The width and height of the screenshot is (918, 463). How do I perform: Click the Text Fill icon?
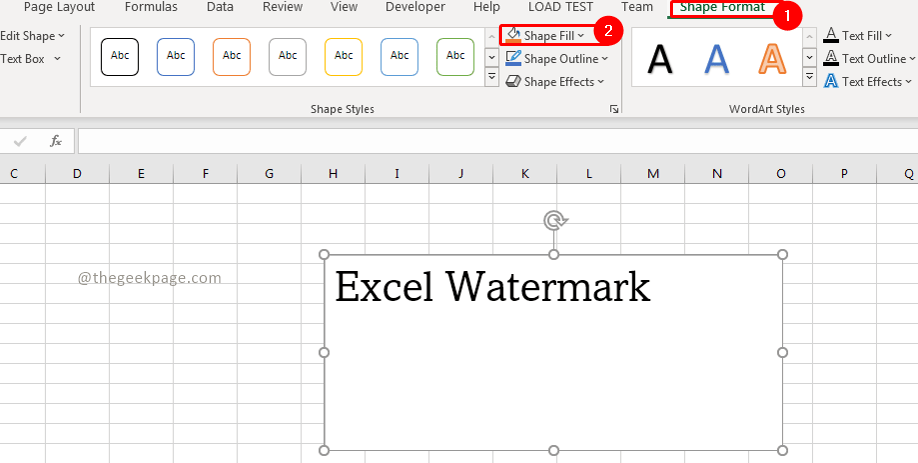830,35
